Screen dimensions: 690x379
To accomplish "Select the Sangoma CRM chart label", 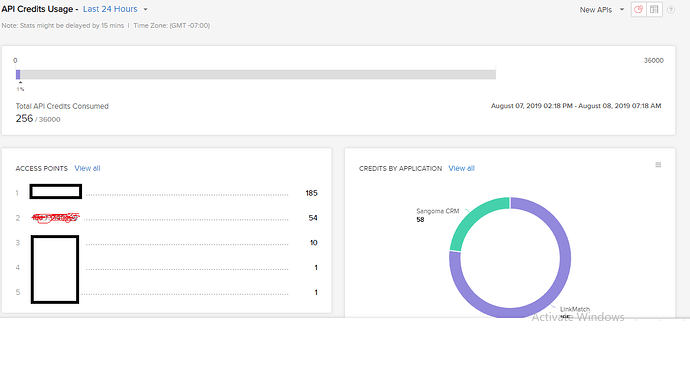I will pos(437,211).
